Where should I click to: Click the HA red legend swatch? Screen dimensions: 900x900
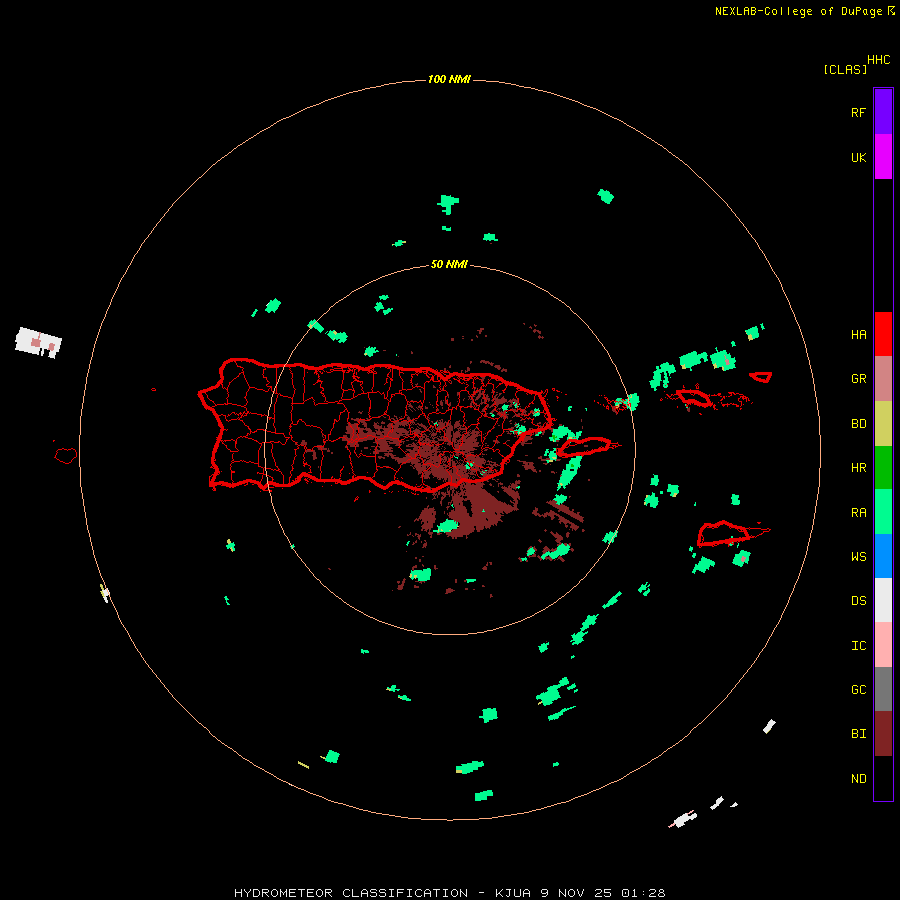click(883, 334)
